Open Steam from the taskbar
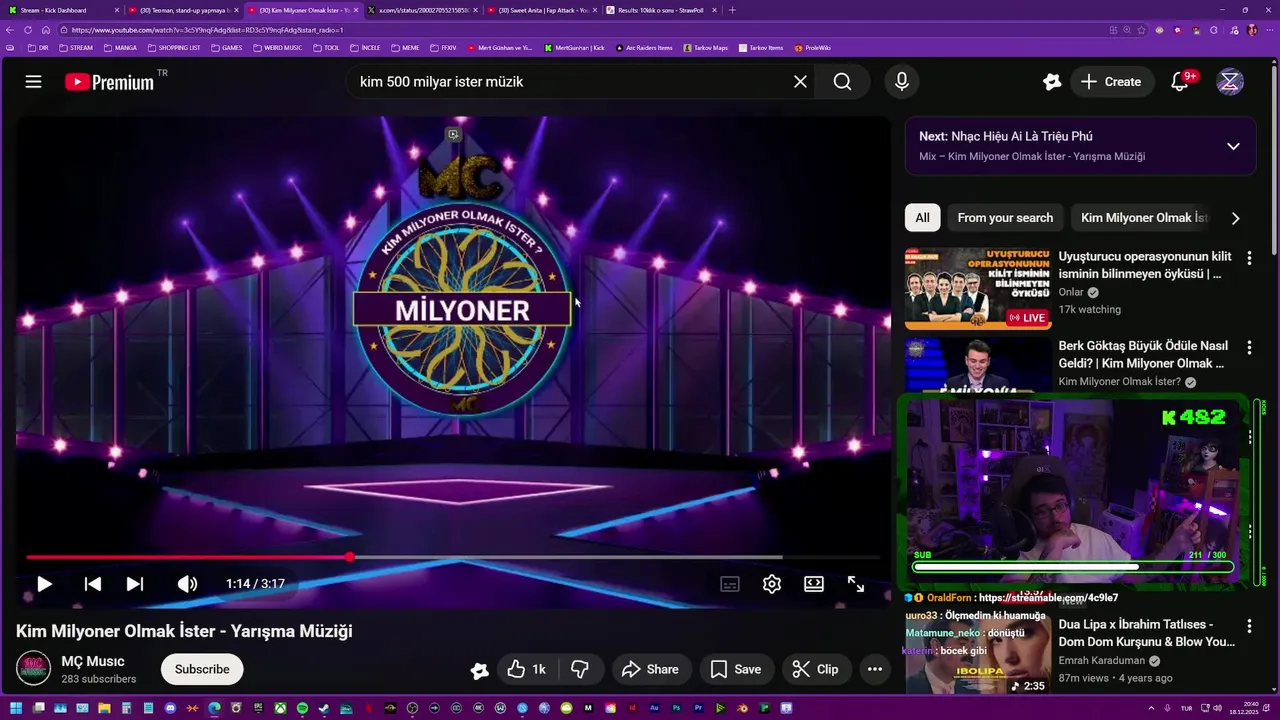The width and height of the screenshot is (1280, 720). coord(324,708)
